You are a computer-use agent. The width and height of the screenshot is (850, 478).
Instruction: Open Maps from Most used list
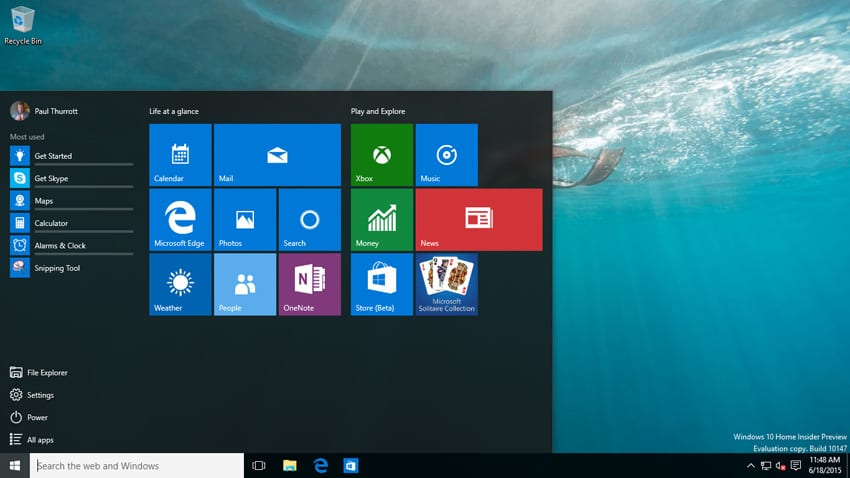pyautogui.click(x=72, y=201)
